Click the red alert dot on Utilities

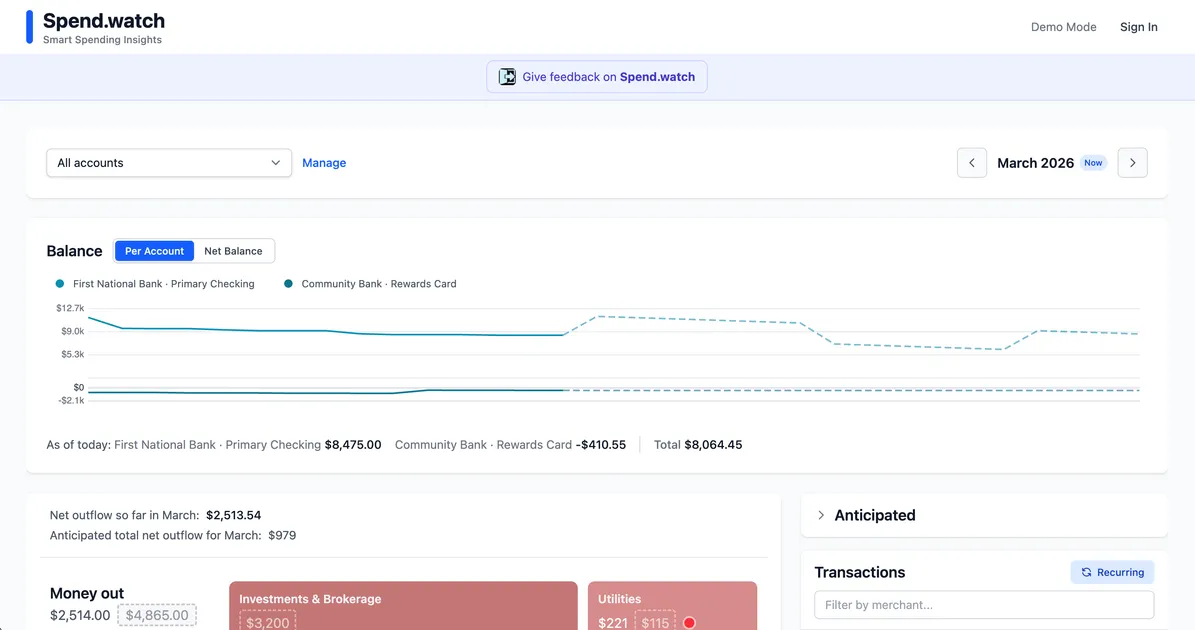(689, 623)
